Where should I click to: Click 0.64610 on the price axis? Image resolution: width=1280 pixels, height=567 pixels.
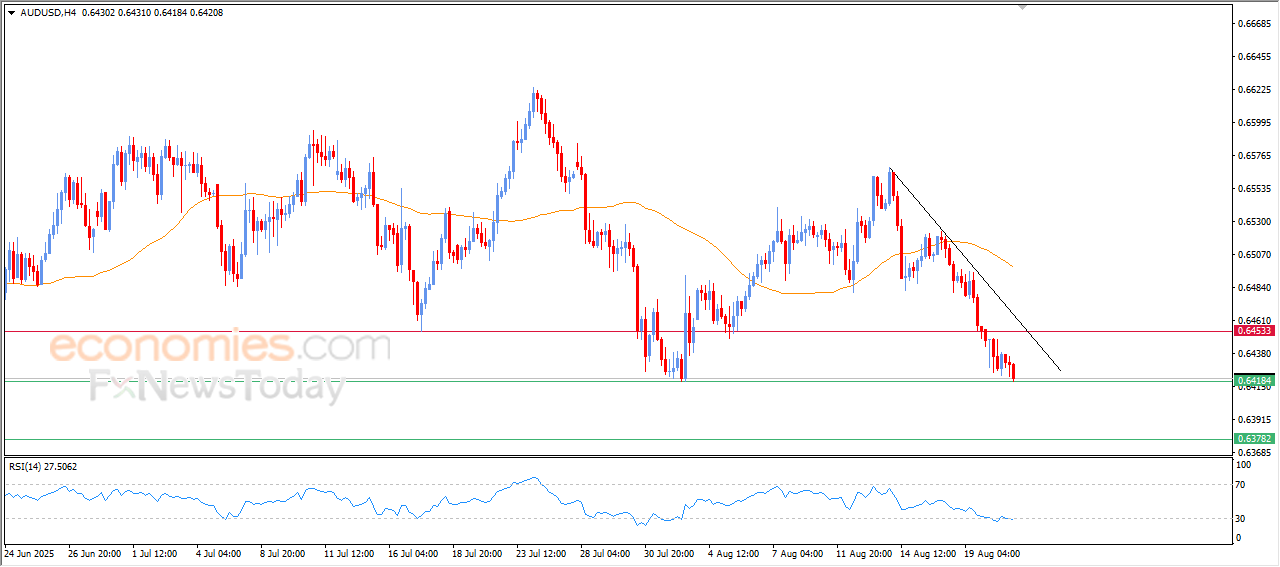click(1254, 320)
